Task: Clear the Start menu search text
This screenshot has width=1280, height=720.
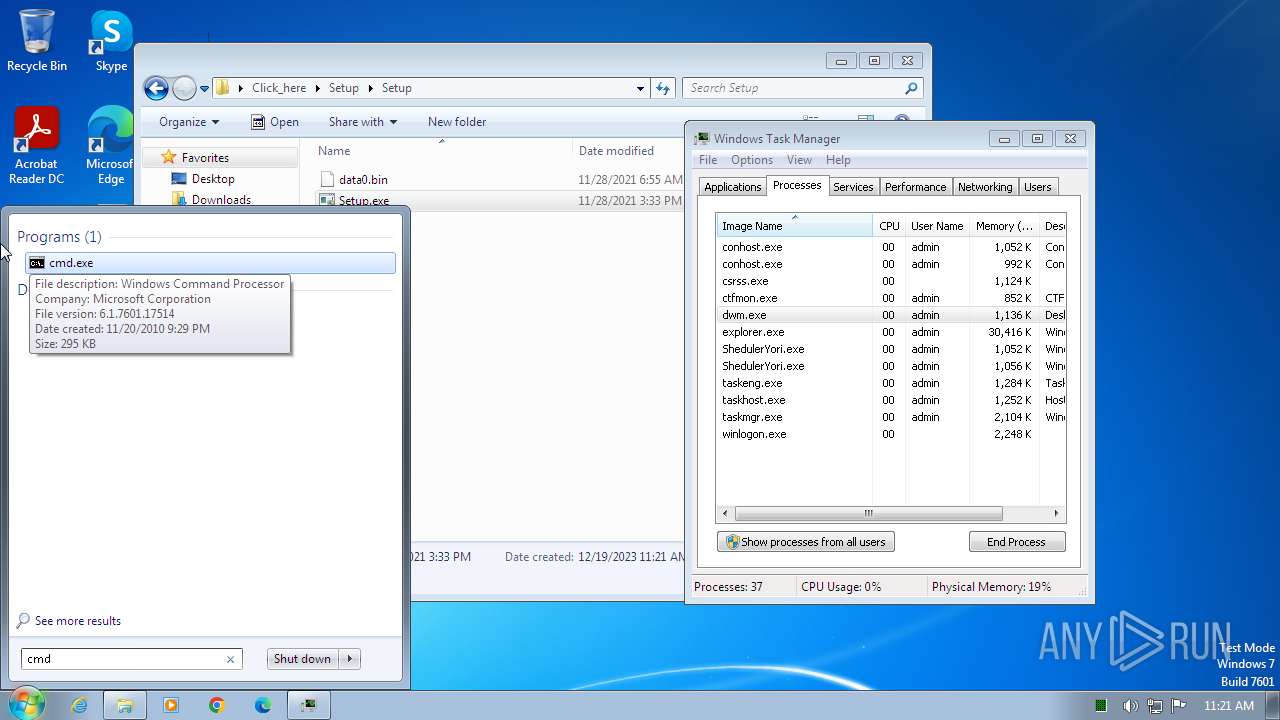Action: click(x=230, y=659)
